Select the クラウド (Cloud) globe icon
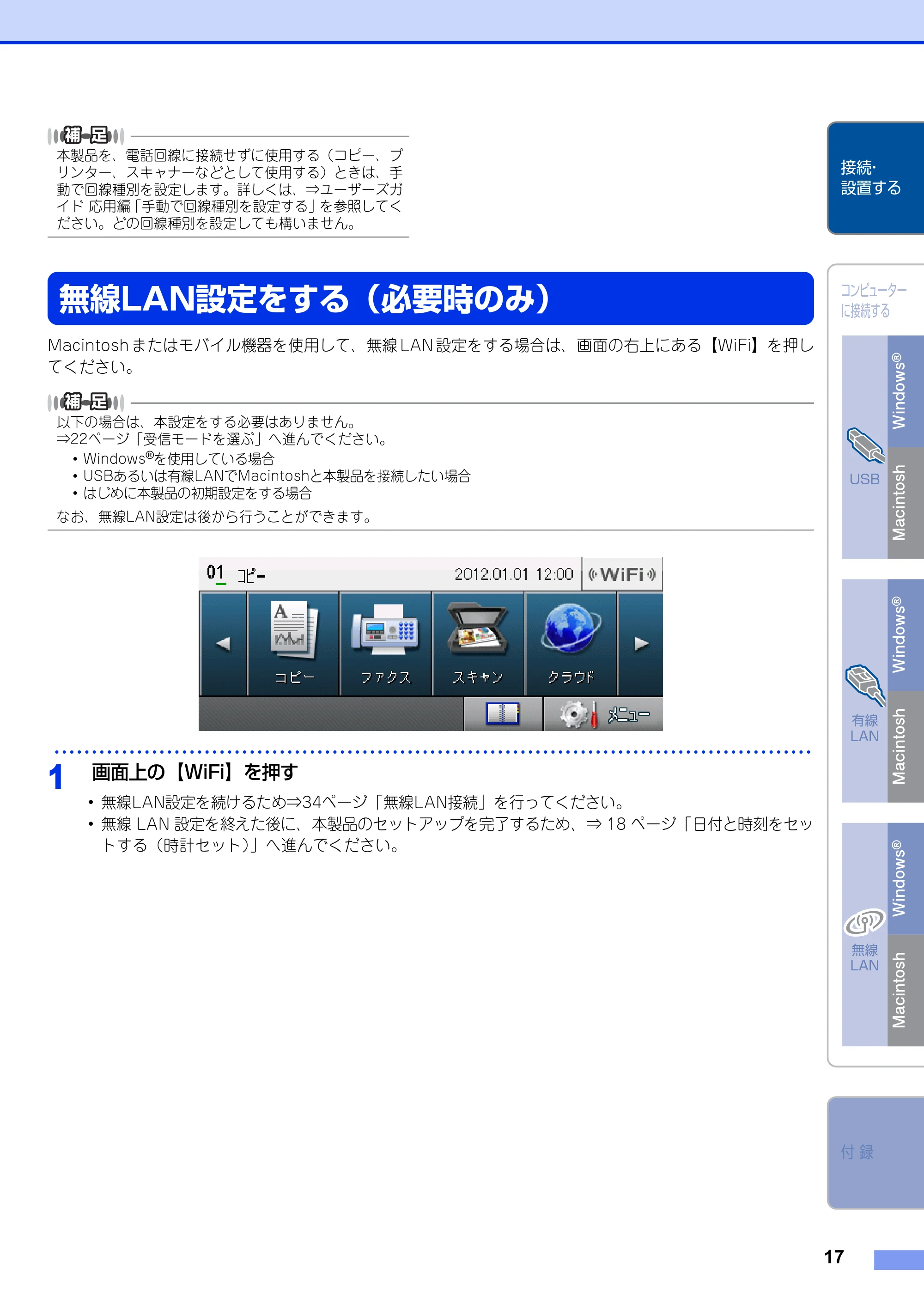924x1304 pixels. (570, 644)
